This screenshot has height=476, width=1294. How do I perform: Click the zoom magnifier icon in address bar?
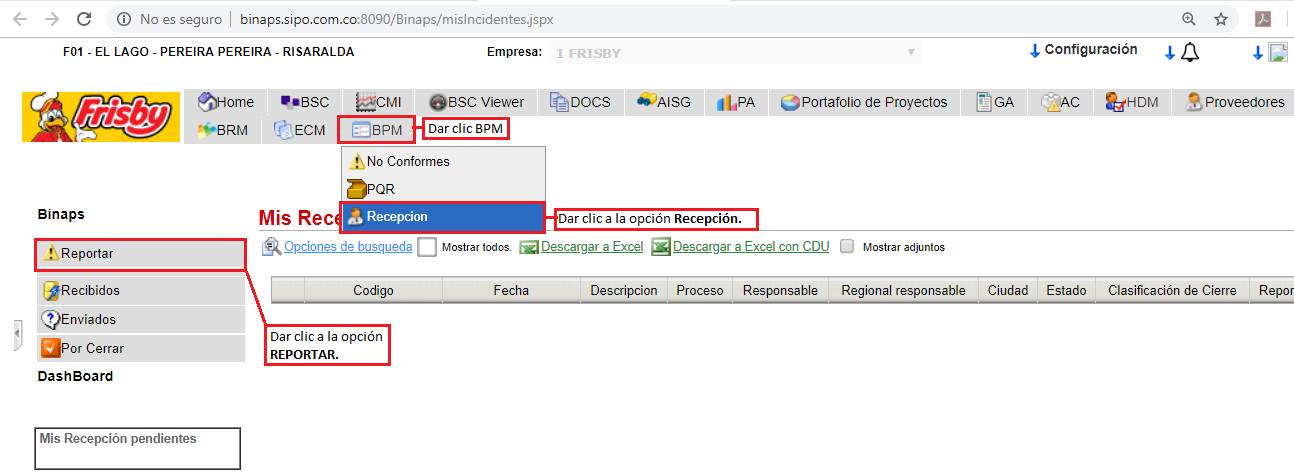(1189, 19)
